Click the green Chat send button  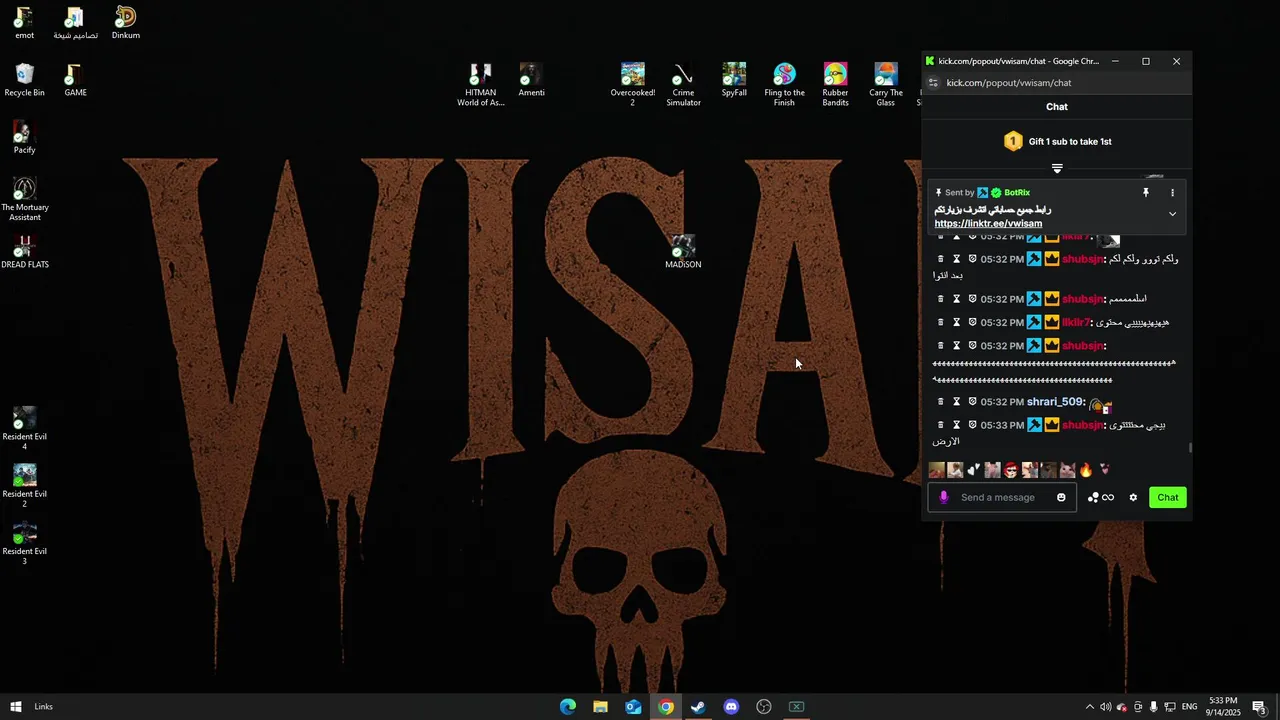tap(1168, 497)
